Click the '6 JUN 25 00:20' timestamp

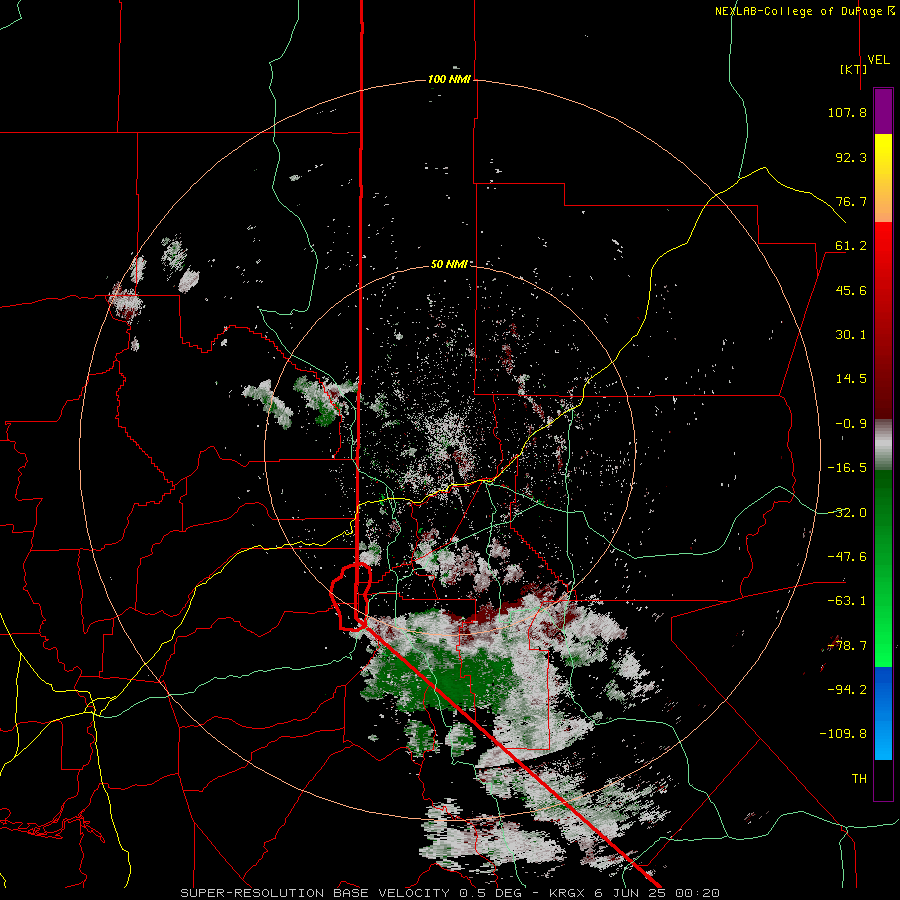[x=656, y=893]
